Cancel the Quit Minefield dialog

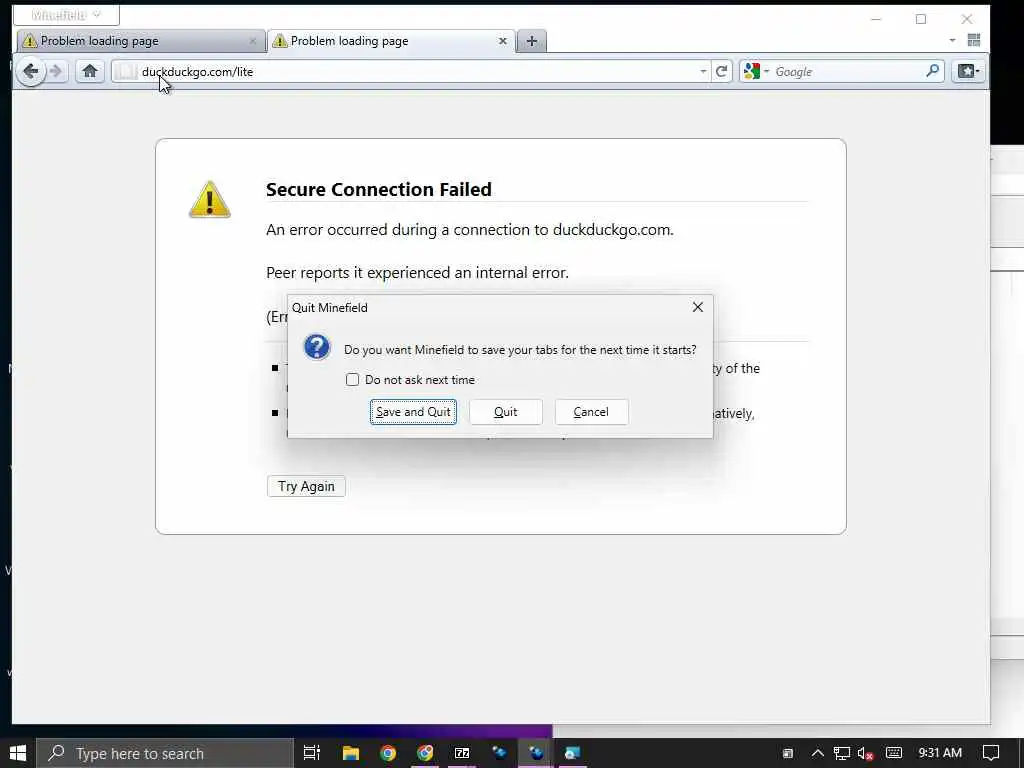click(x=591, y=412)
